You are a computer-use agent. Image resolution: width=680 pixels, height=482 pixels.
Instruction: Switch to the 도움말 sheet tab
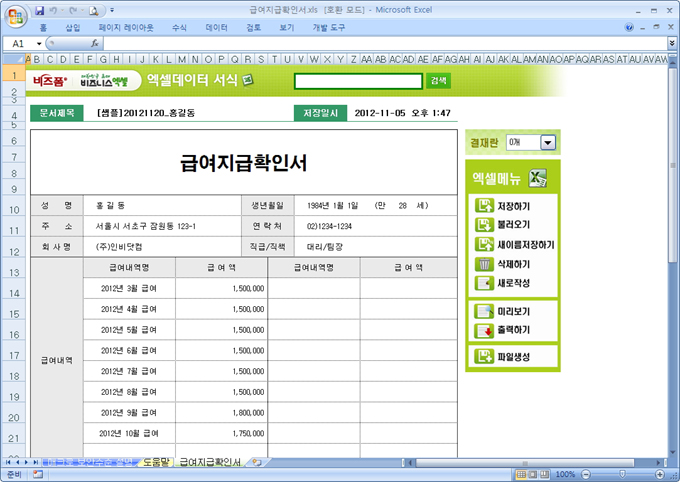click(156, 462)
